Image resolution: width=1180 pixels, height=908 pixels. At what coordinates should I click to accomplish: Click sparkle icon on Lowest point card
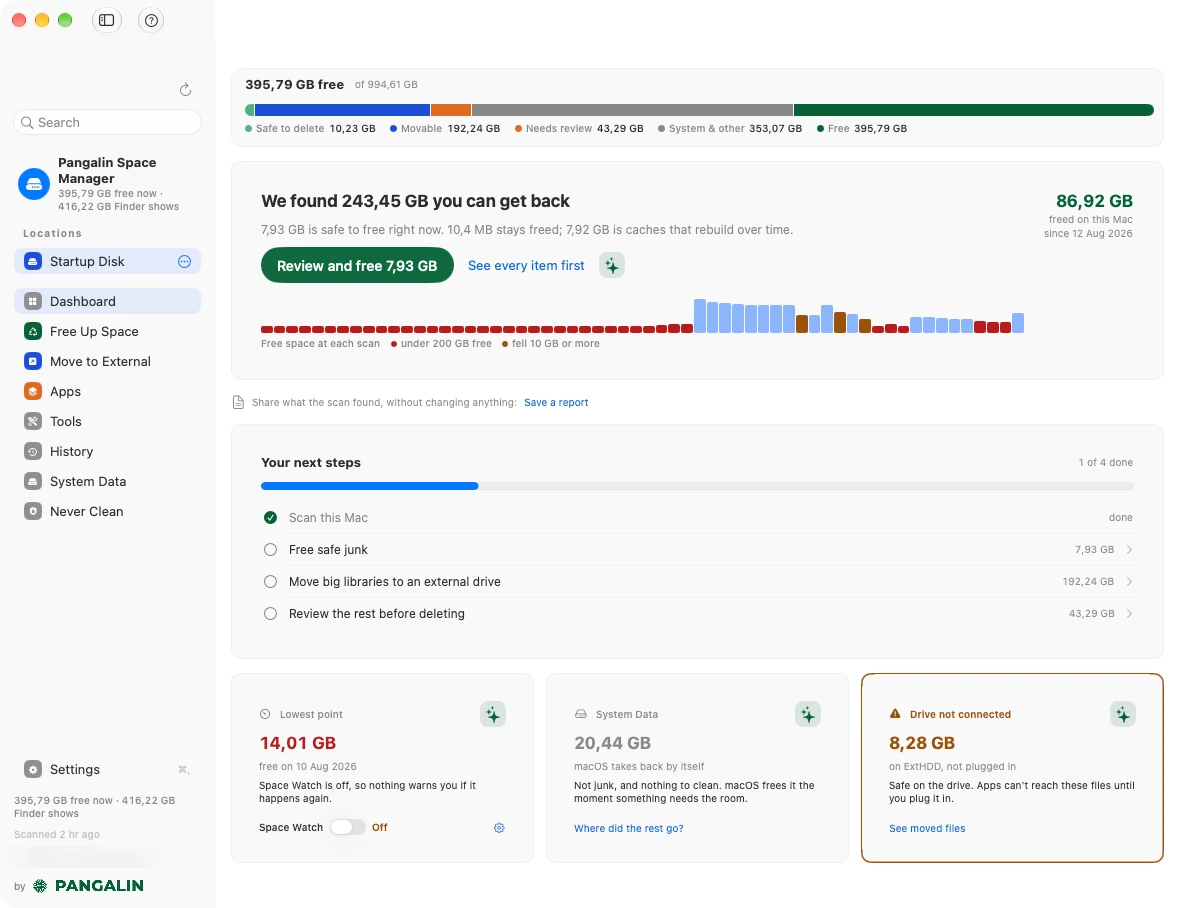(493, 714)
